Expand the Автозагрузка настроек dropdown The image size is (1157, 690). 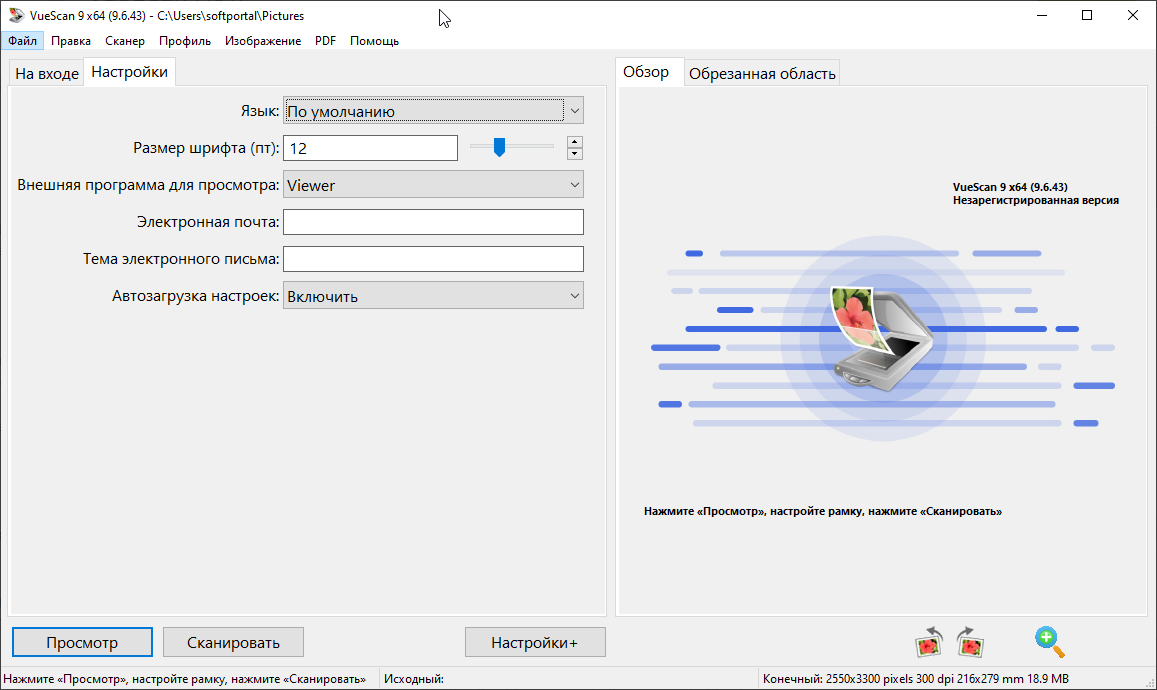tap(433, 295)
